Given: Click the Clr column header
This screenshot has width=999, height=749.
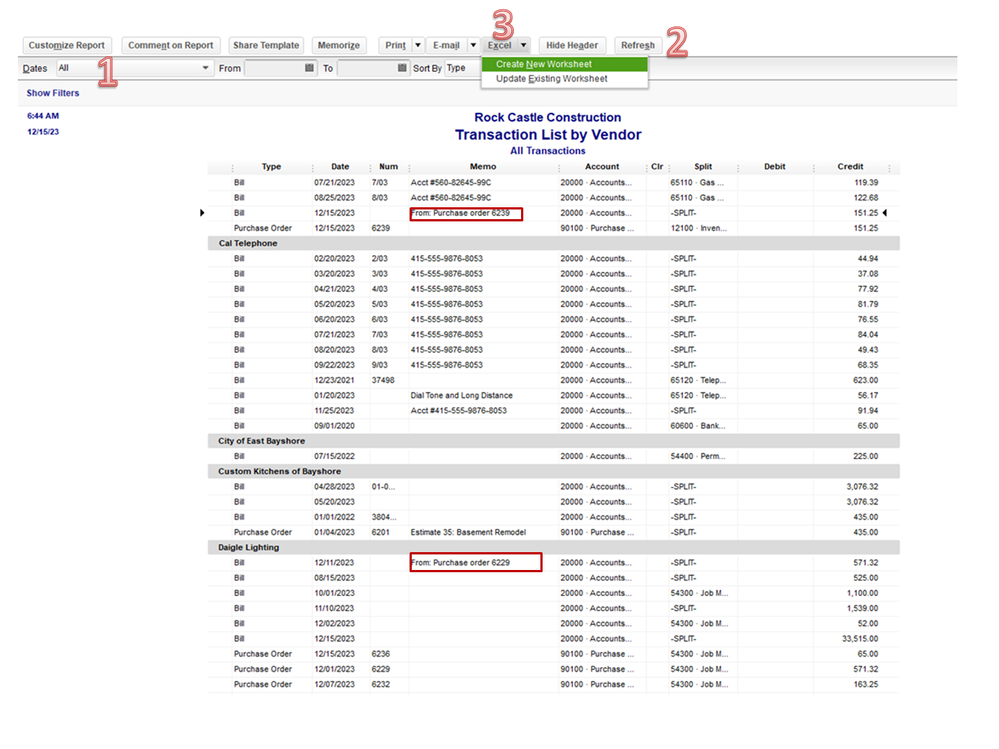Looking at the screenshot, I should [658, 167].
